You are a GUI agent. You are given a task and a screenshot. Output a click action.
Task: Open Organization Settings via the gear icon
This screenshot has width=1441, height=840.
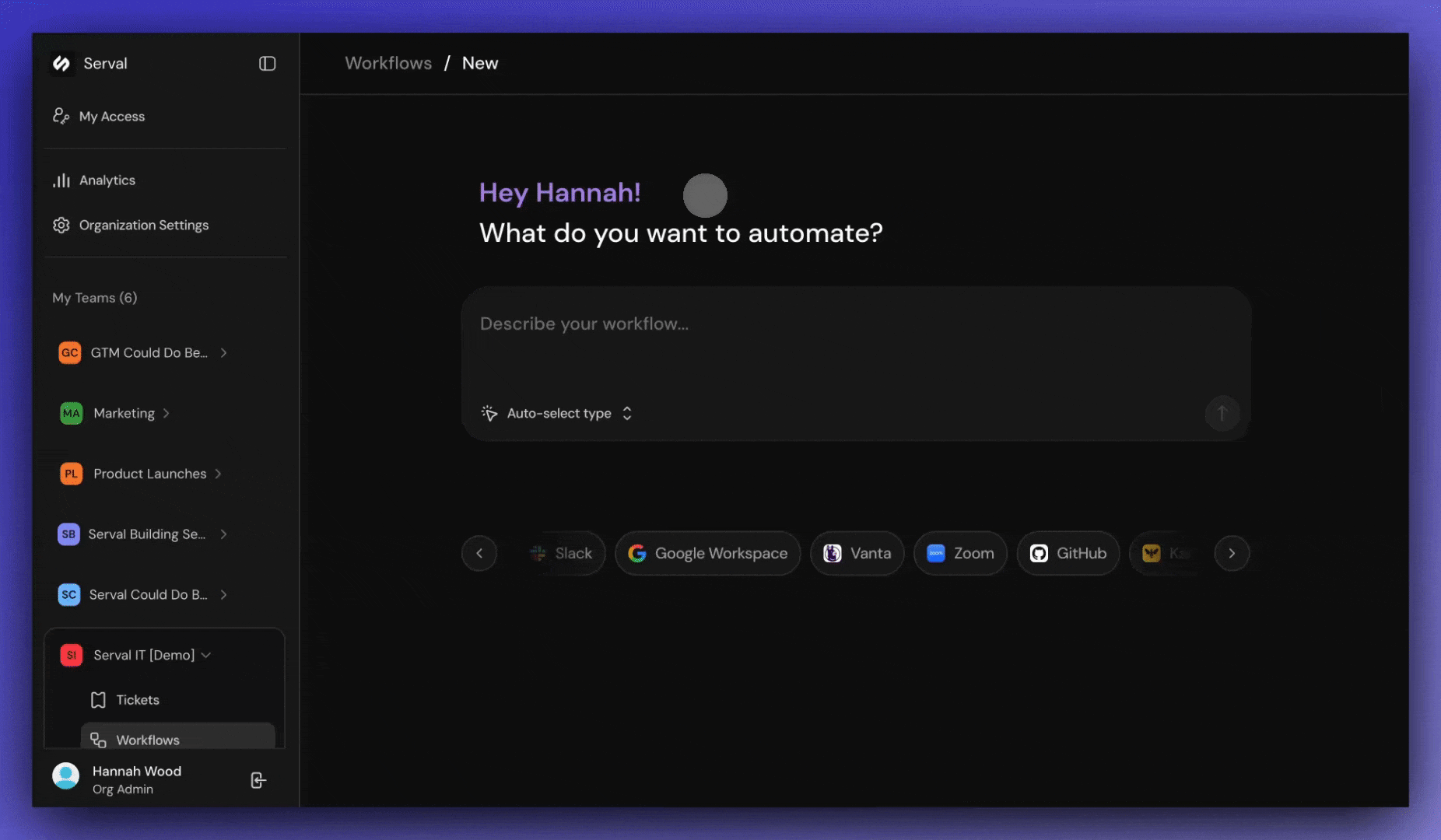(61, 225)
